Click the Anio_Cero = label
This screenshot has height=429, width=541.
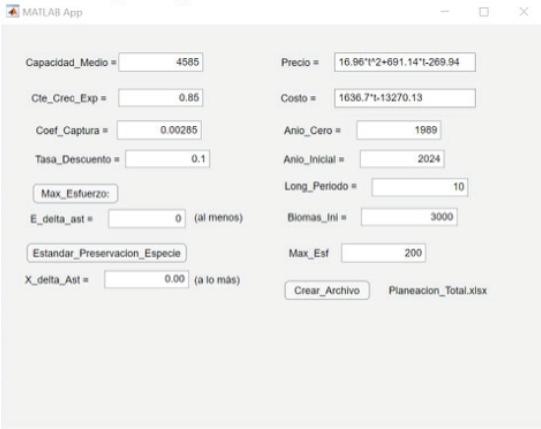tap(312, 130)
